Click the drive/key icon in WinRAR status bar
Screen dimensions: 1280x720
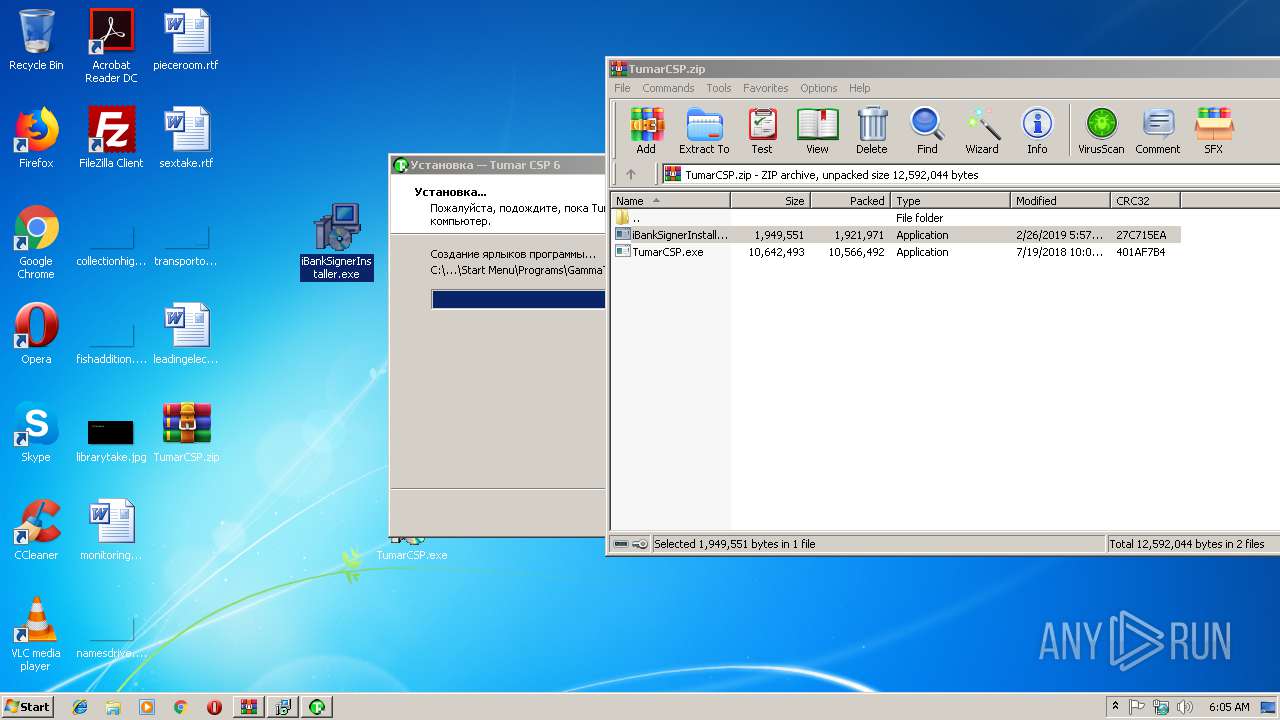tap(629, 544)
